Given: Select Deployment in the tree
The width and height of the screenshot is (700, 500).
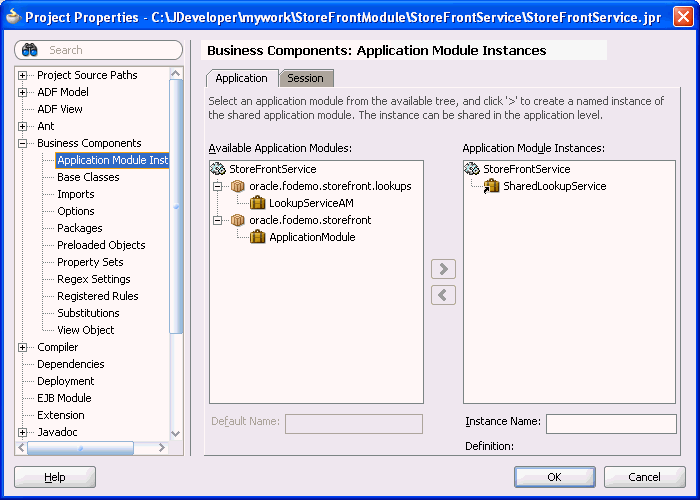Looking at the screenshot, I should pyautogui.click(x=65, y=381).
